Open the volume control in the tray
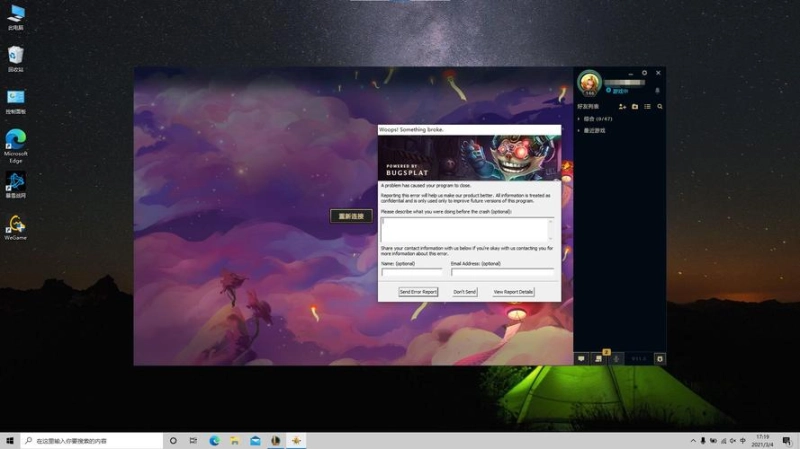Viewport: 800px width, 449px height. coord(733,441)
